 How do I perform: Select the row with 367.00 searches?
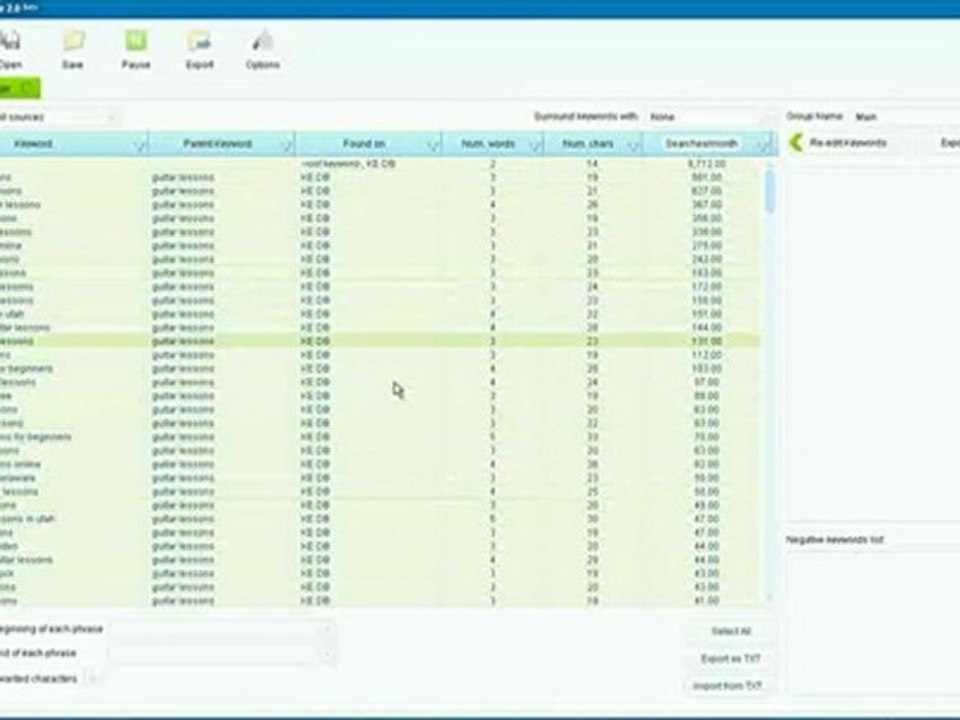pos(380,205)
